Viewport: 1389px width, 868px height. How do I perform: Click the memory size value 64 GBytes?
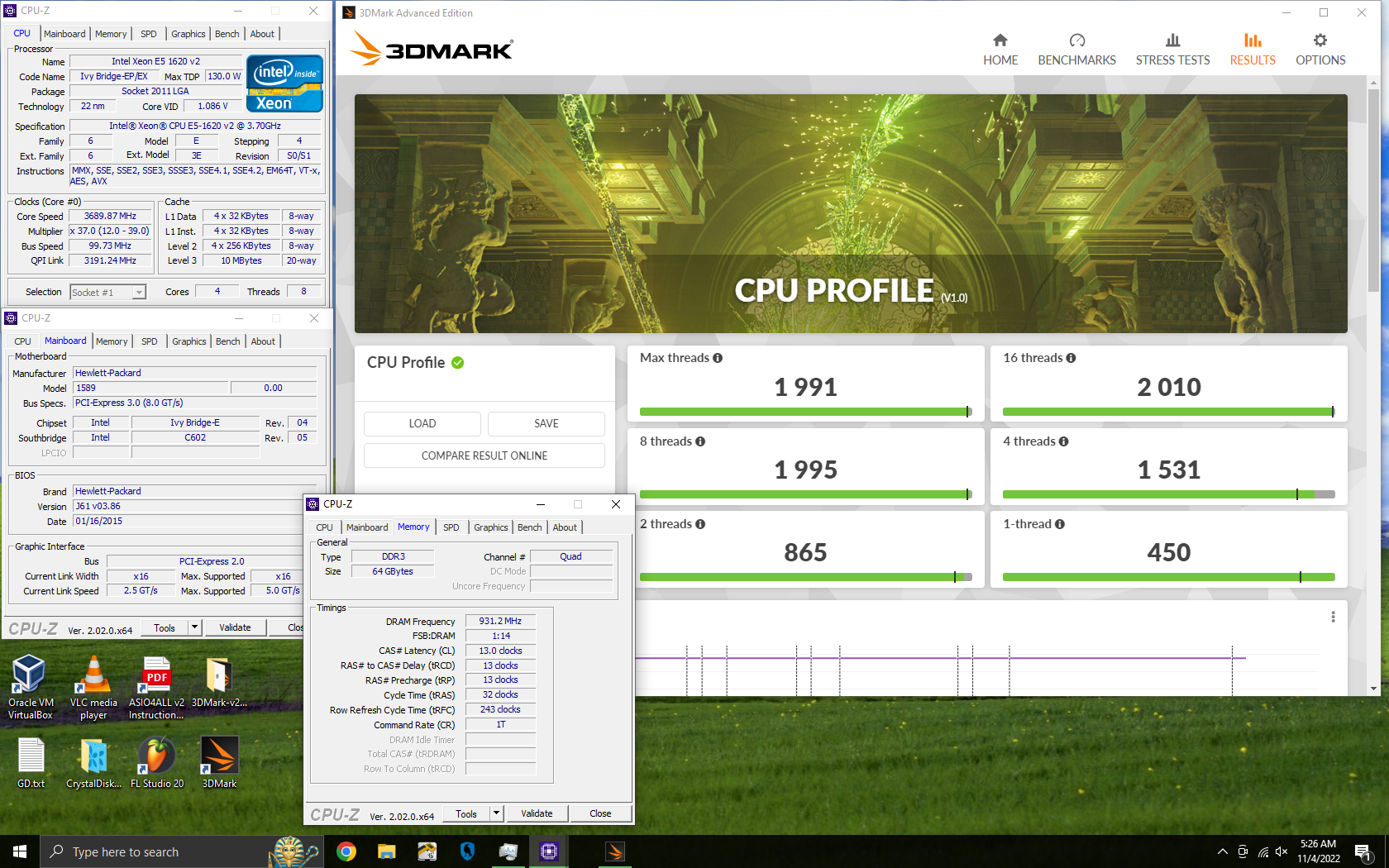tap(393, 571)
